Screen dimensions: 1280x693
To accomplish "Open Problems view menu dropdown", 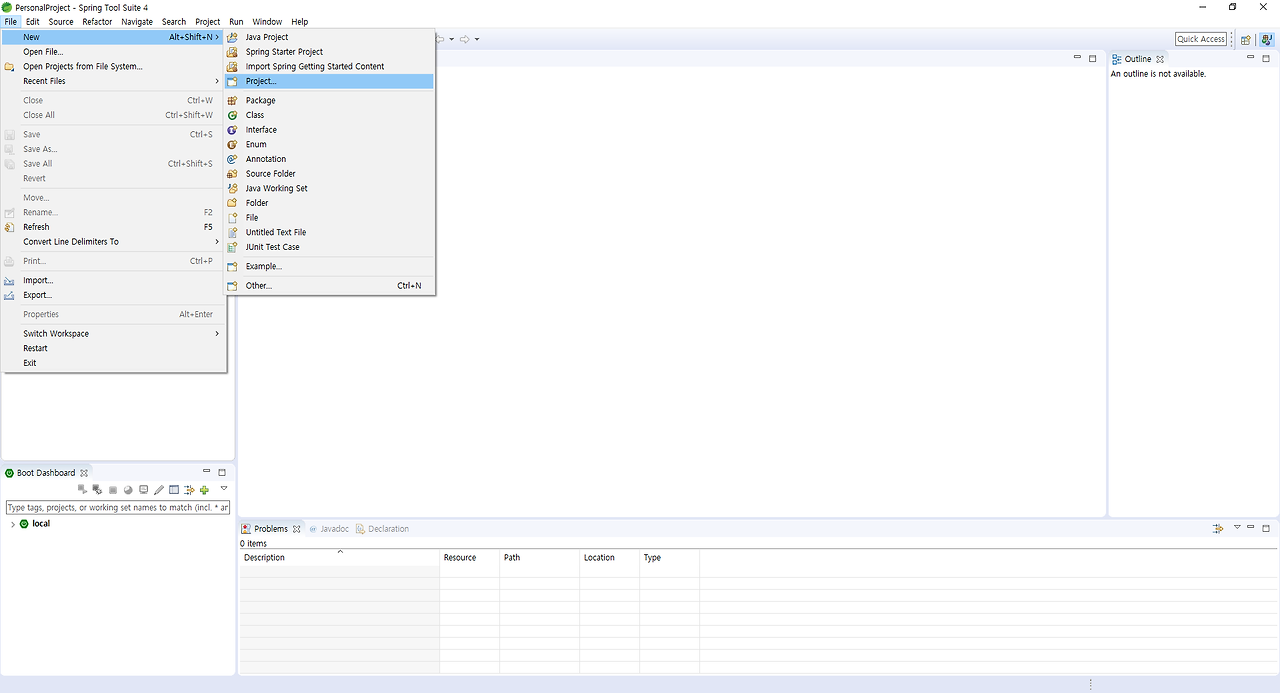I will click(1237, 527).
